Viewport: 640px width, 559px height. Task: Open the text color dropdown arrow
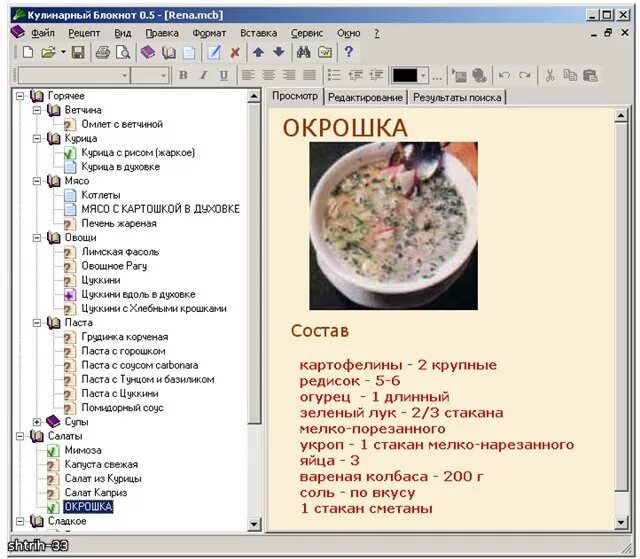423,75
